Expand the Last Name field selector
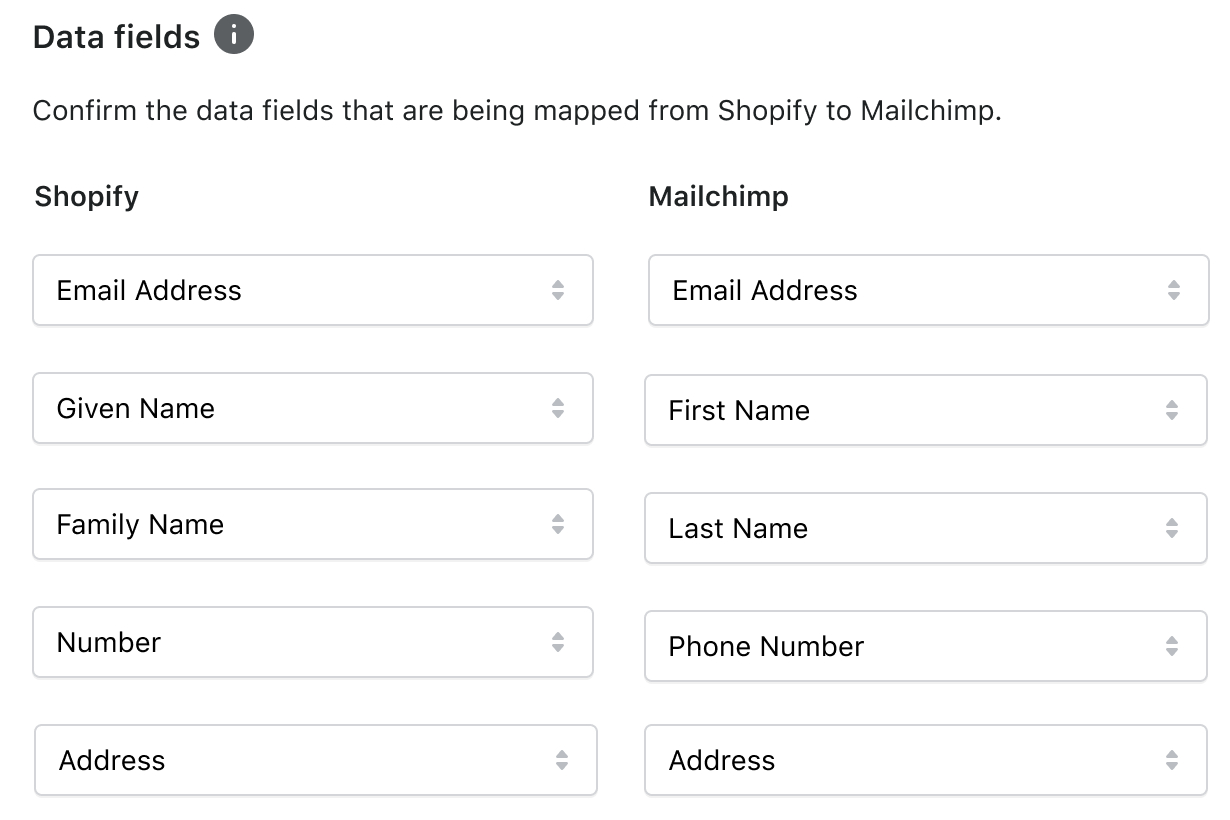The height and width of the screenshot is (820, 1230). [926, 528]
